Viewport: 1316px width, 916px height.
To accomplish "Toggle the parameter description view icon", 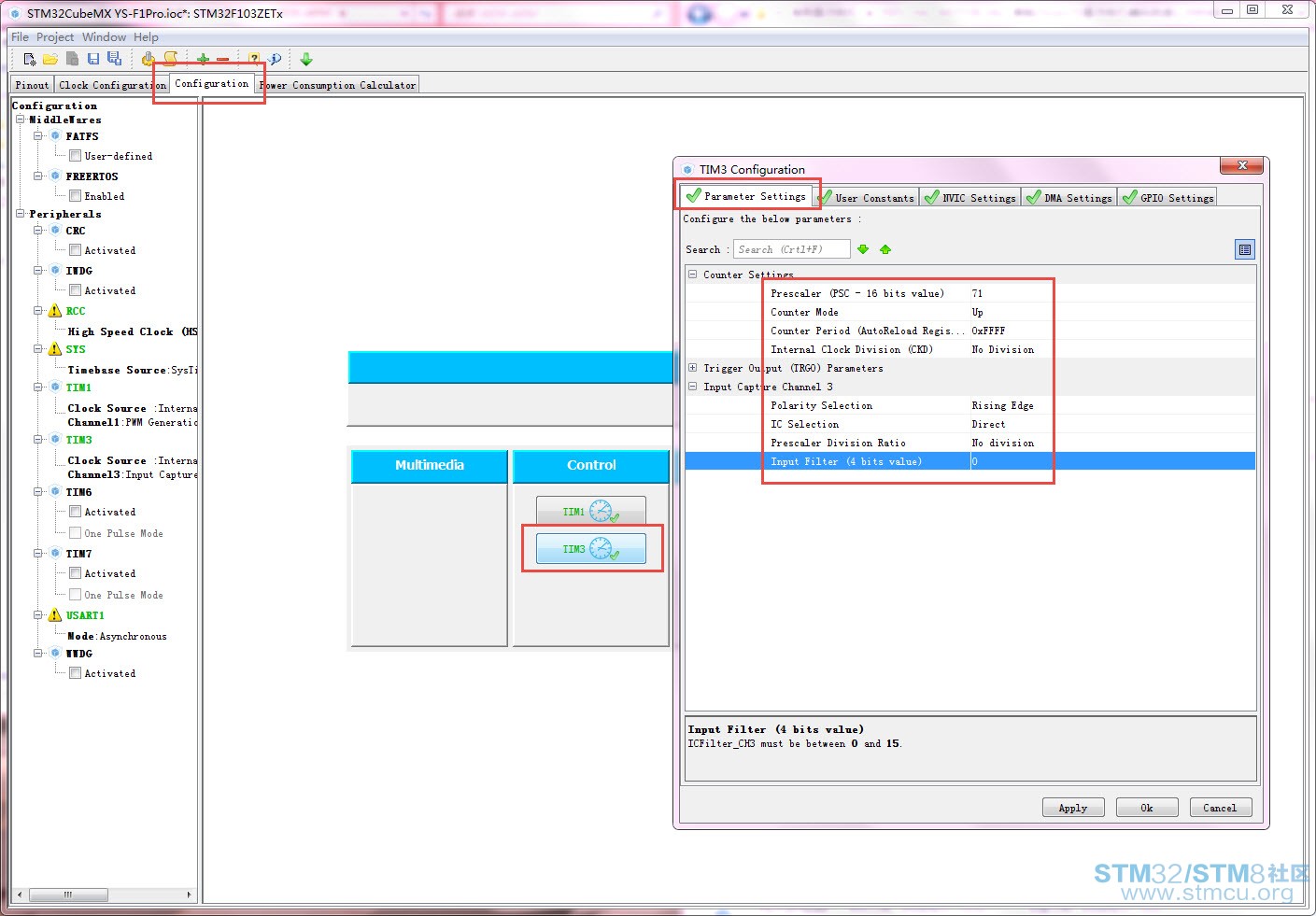I will [1245, 249].
